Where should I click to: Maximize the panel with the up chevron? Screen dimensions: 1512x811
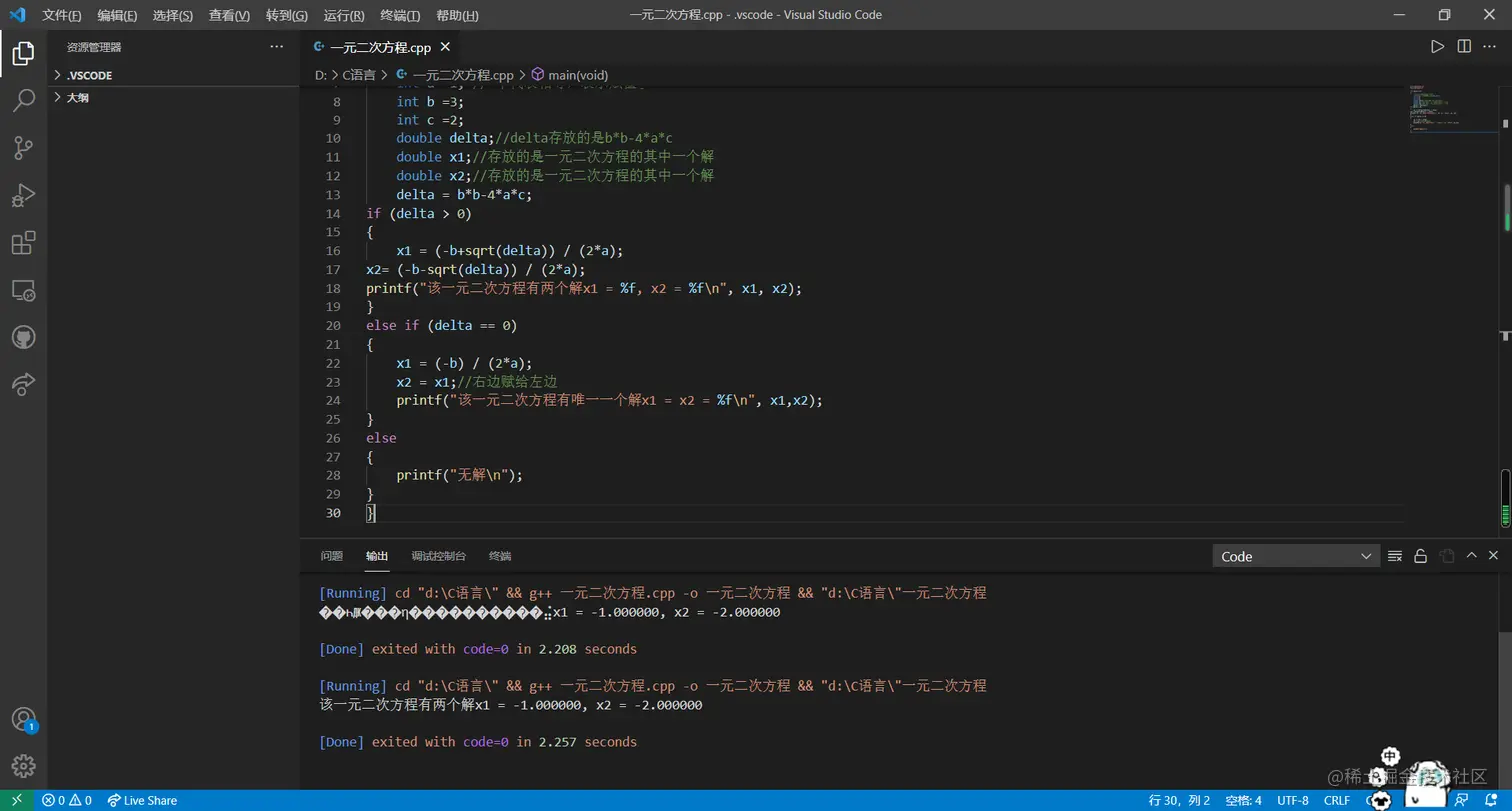(1471, 556)
